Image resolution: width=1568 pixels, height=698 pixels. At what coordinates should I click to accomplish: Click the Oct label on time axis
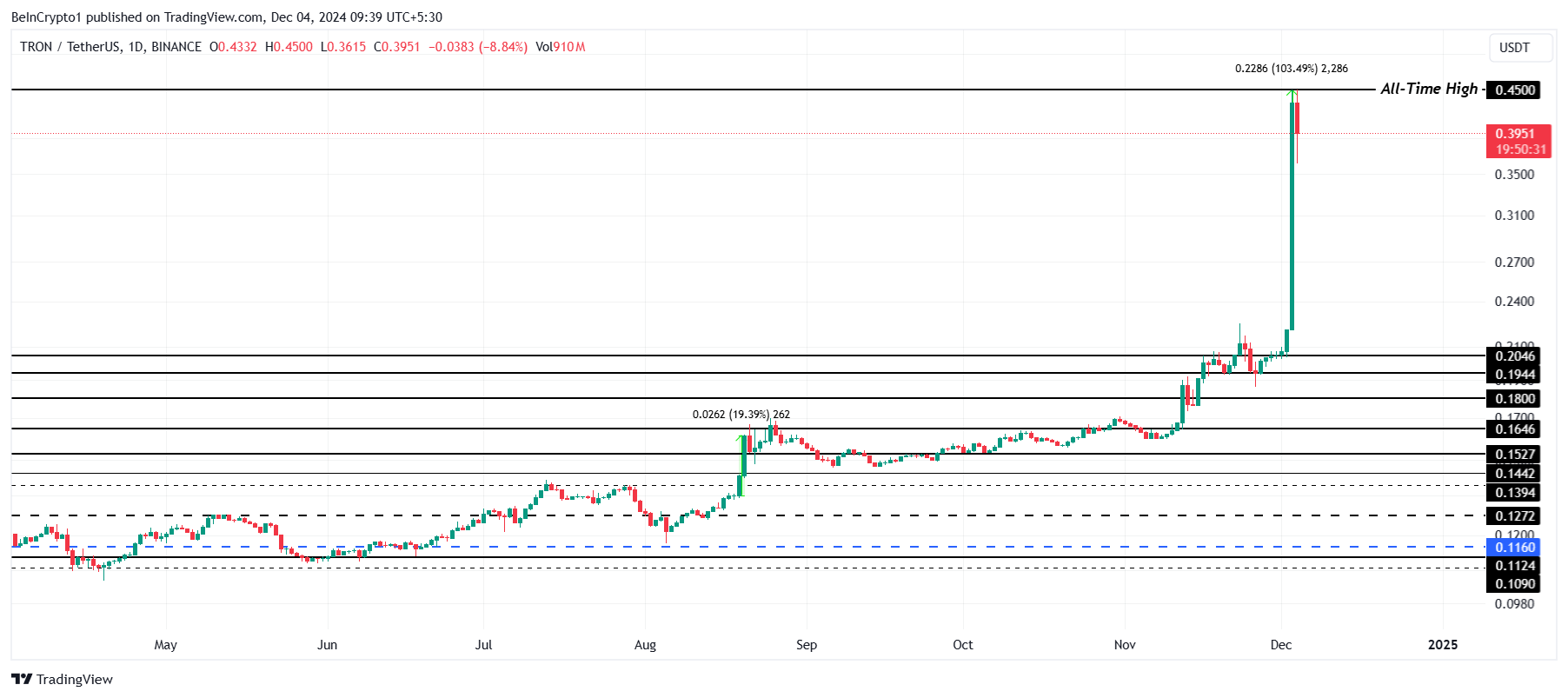click(x=963, y=645)
